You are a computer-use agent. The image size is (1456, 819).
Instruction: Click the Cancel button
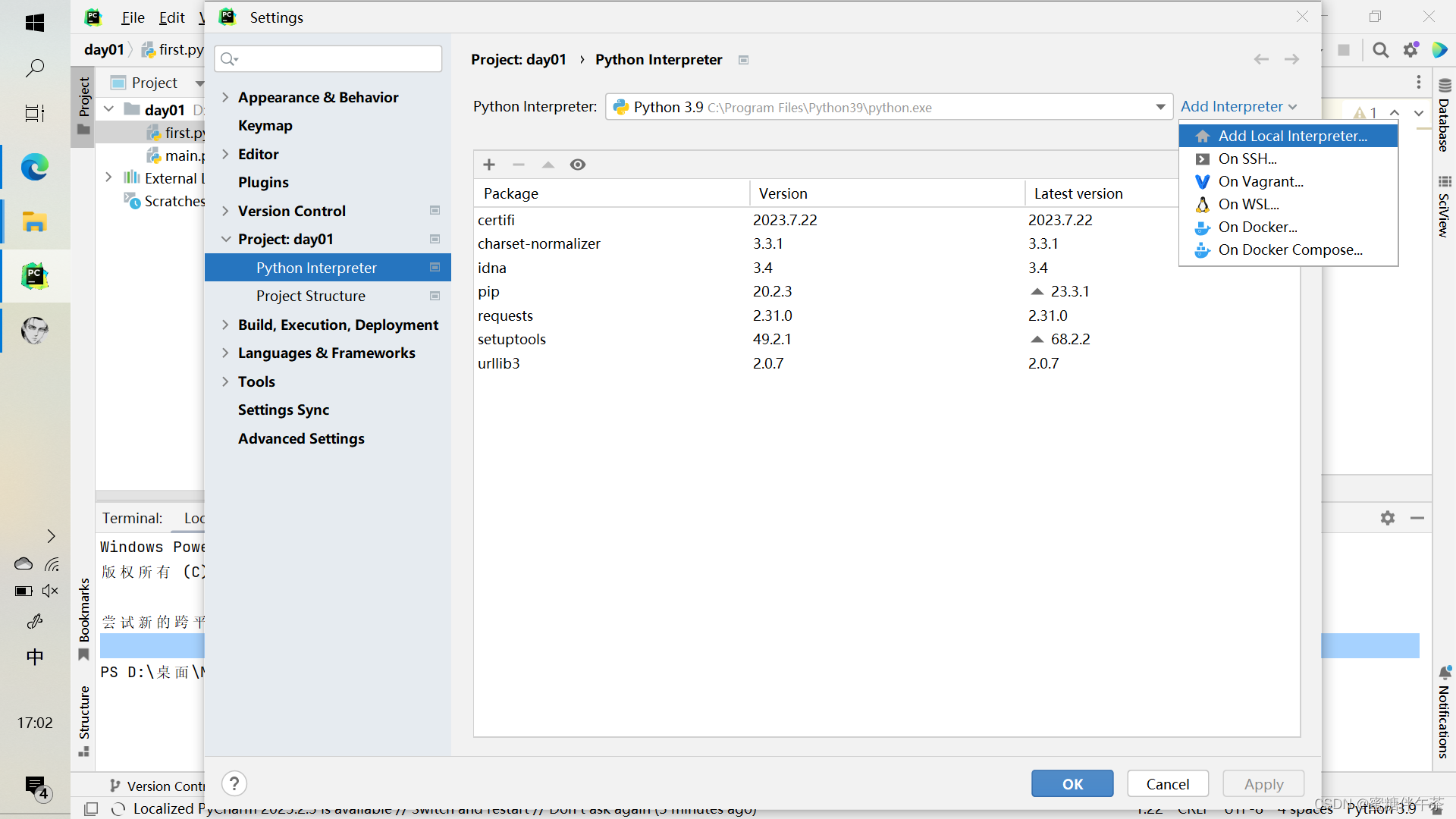(x=1167, y=783)
